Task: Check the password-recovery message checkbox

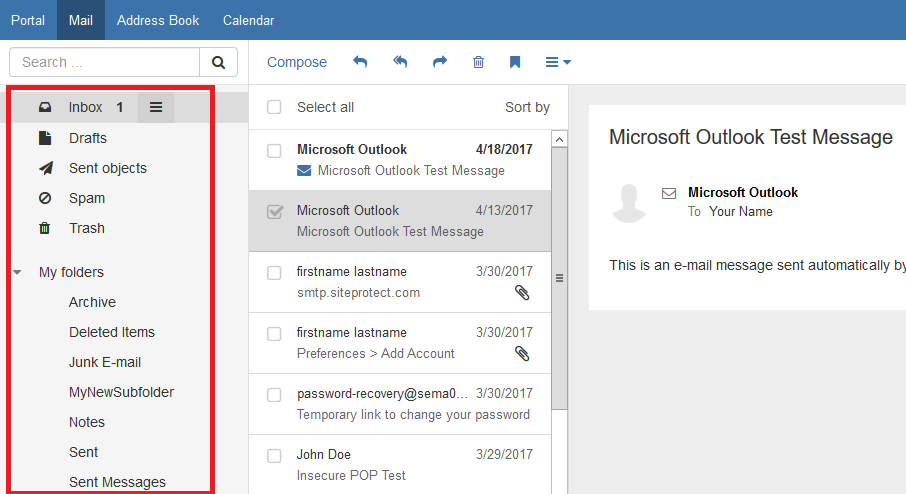Action: 274,395
